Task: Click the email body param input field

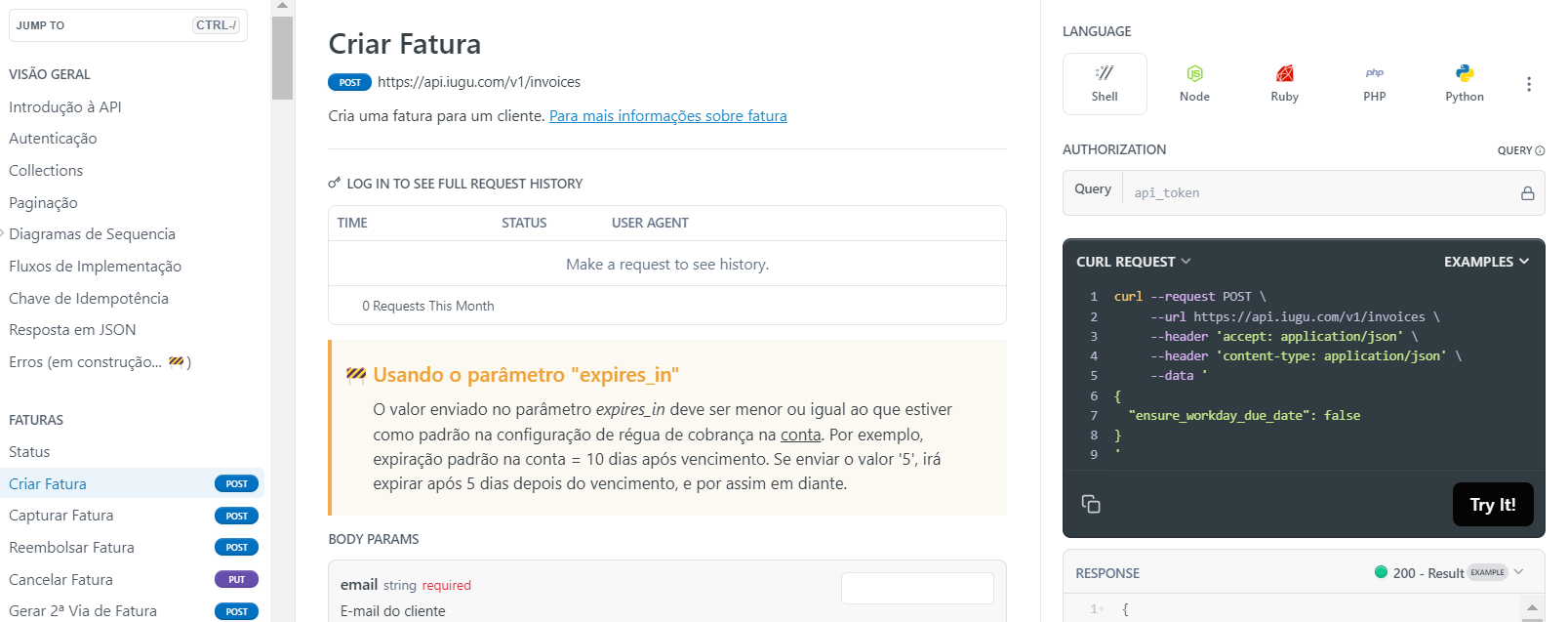Action: 917,588
